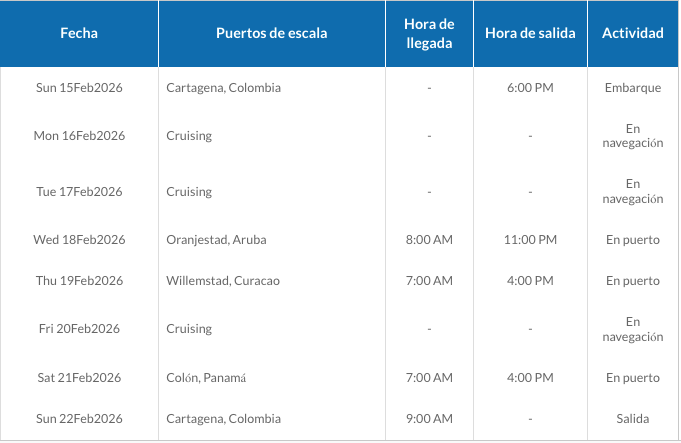681x443 pixels.
Task: Click the Fecha column header
Action: tap(79, 33)
